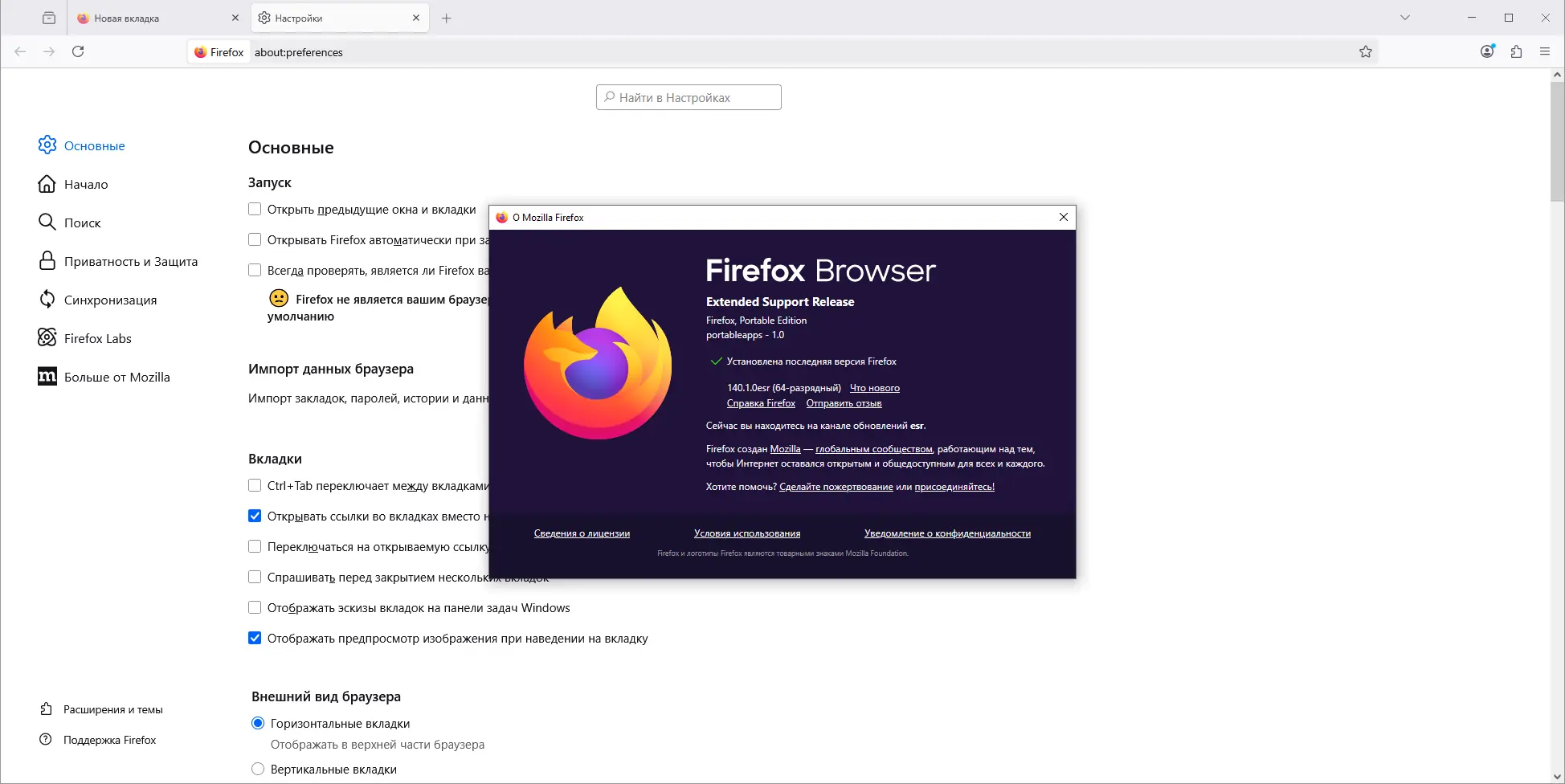The image size is (1565, 784).
Task: Open the Поиск settings category
Action: (x=69, y=223)
